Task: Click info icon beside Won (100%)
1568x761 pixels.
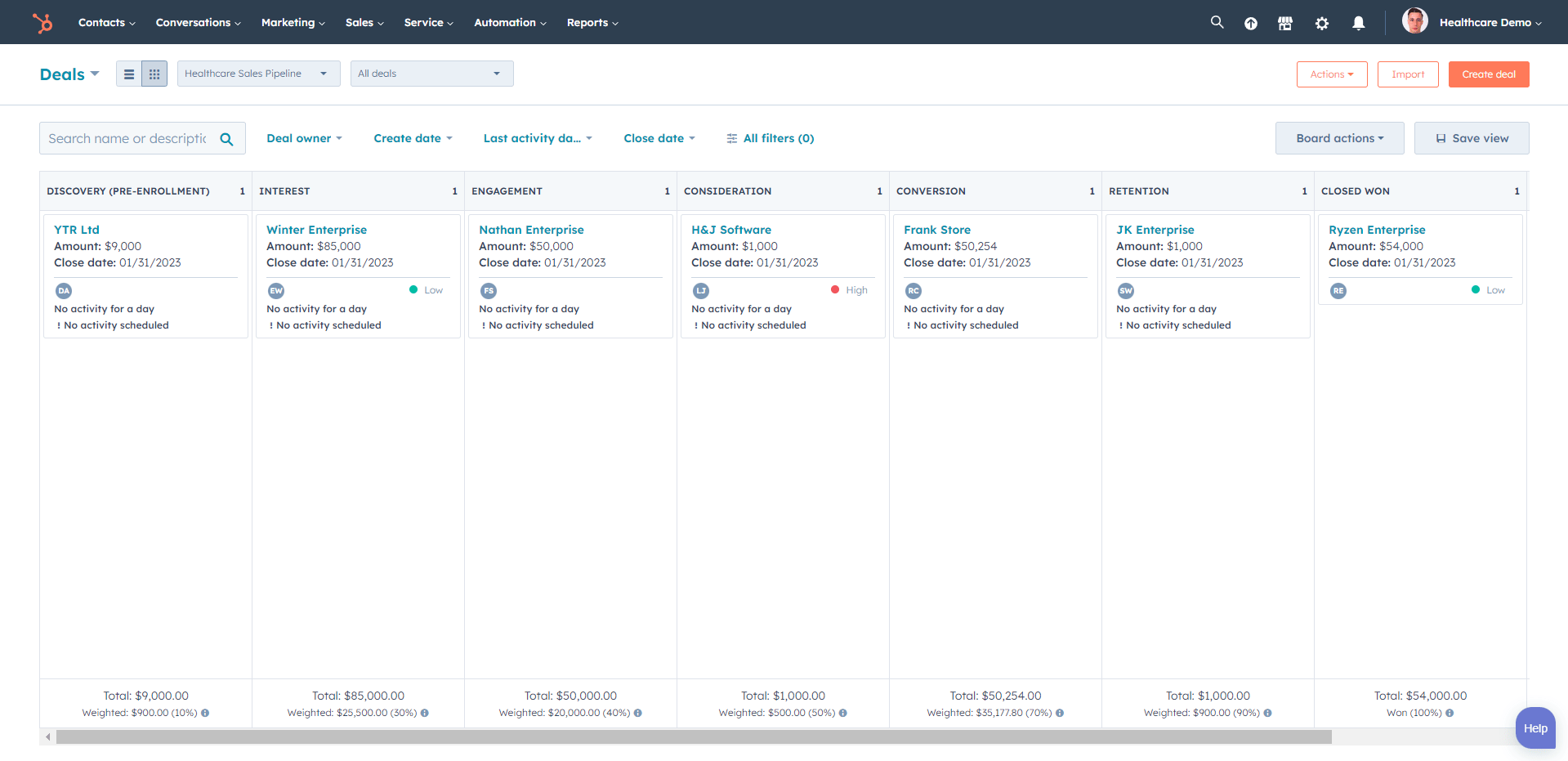Action: (x=1450, y=713)
